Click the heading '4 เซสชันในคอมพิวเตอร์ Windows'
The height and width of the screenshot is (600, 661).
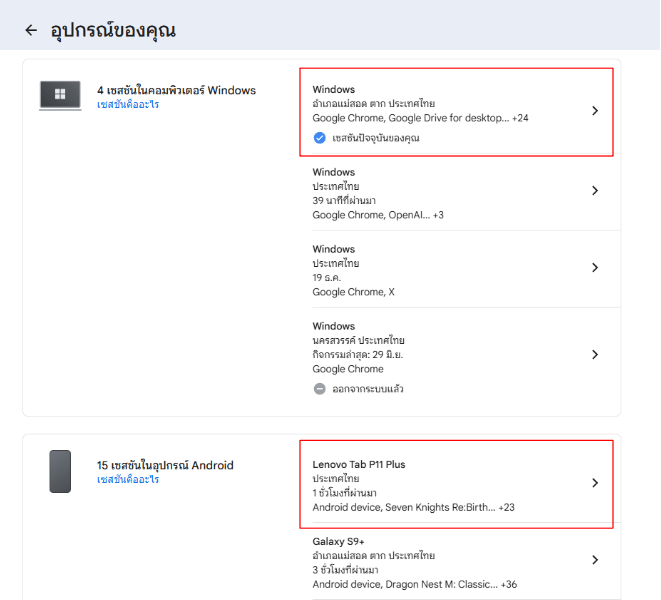click(x=176, y=91)
